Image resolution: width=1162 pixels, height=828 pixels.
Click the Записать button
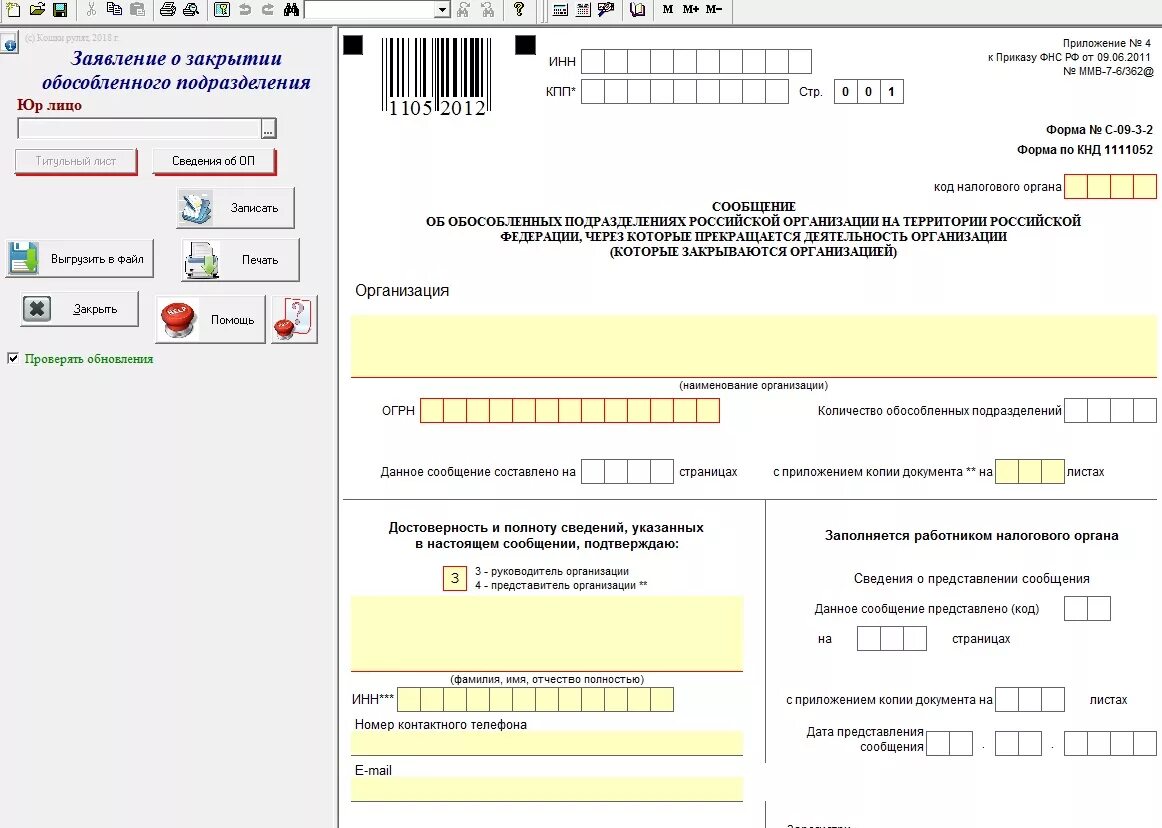[x=236, y=208]
